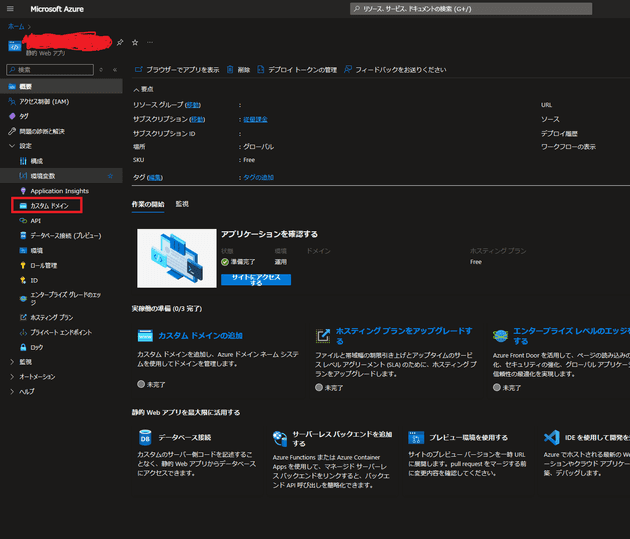
Task: Click デプロイ トークンの管理 toolbar button
Action: tap(297, 69)
